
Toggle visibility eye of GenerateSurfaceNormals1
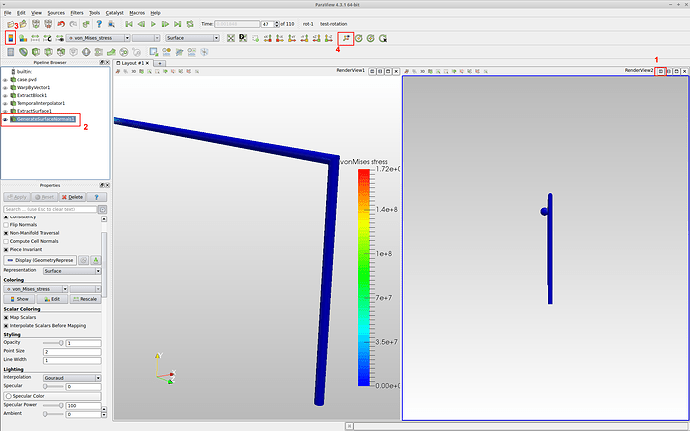(6, 119)
